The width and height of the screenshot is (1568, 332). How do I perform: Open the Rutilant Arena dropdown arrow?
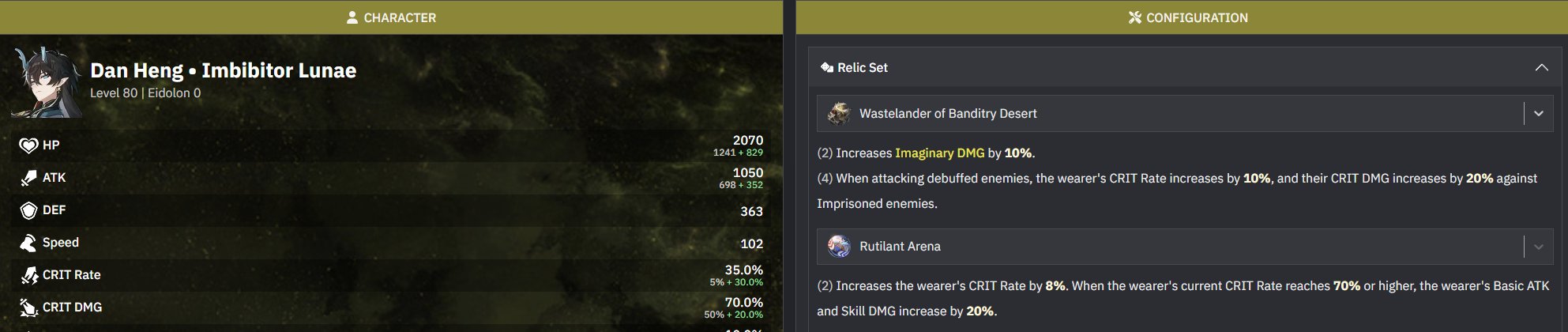[1538, 247]
